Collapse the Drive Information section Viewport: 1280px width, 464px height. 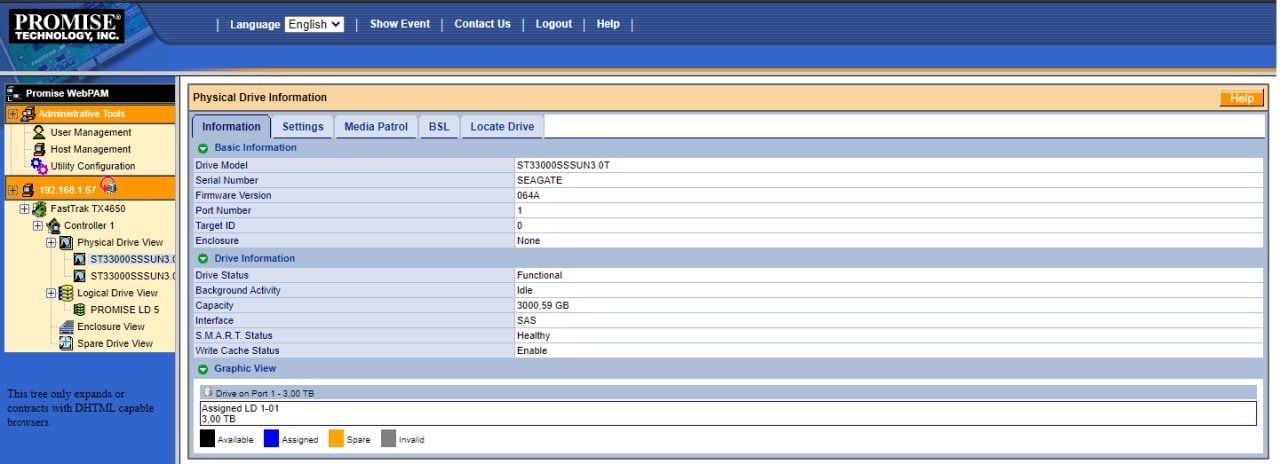(x=203, y=259)
